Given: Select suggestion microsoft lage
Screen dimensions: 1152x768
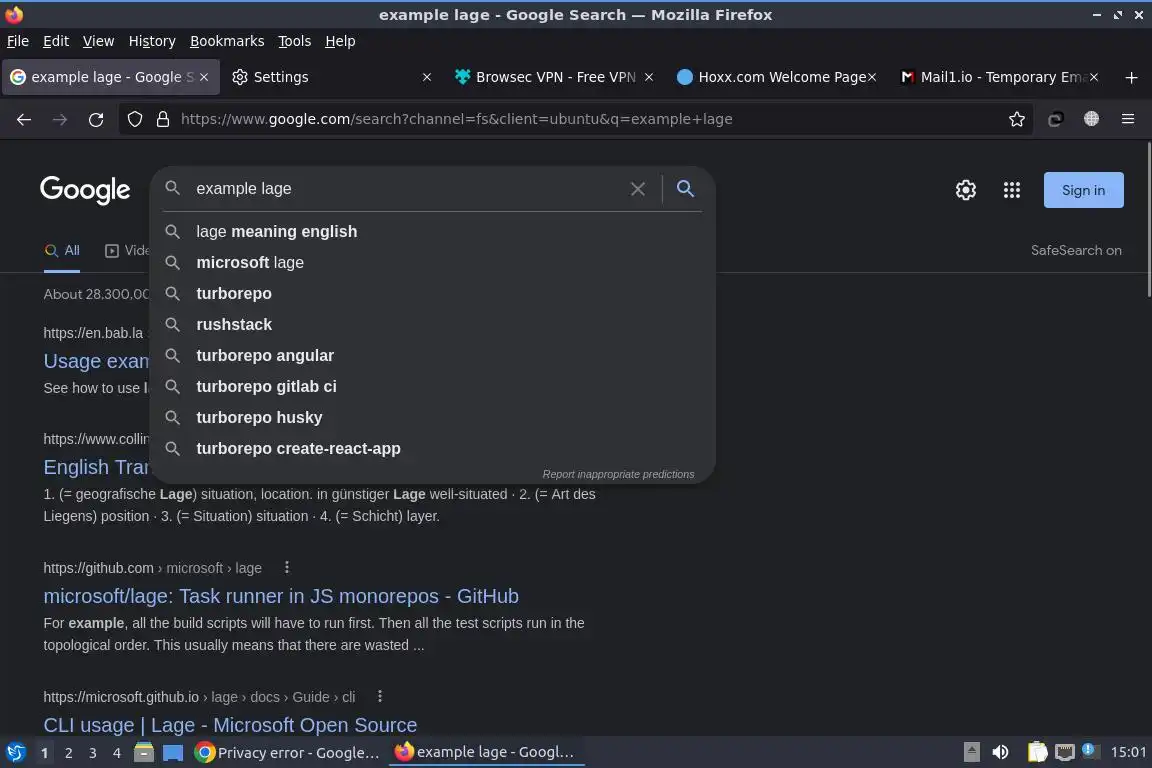Looking at the screenshot, I should point(432,262).
